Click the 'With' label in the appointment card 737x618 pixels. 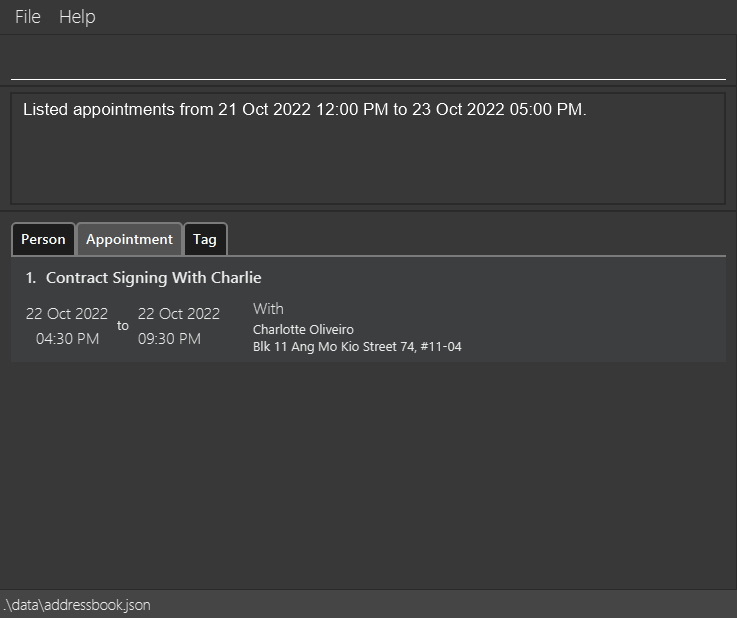click(x=268, y=309)
